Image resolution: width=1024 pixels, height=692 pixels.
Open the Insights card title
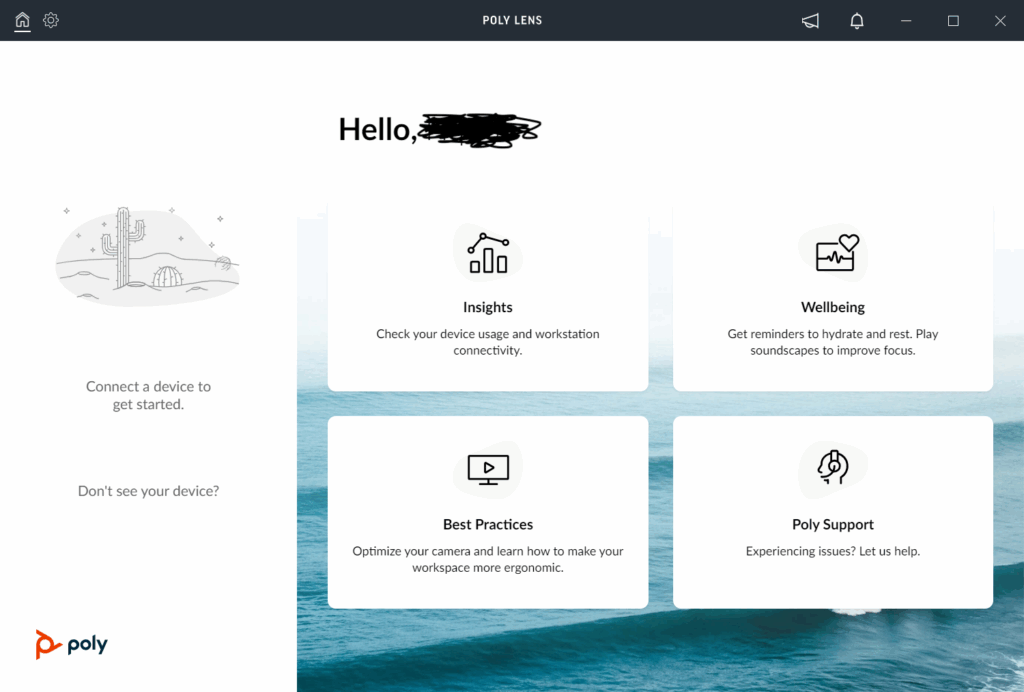click(488, 307)
